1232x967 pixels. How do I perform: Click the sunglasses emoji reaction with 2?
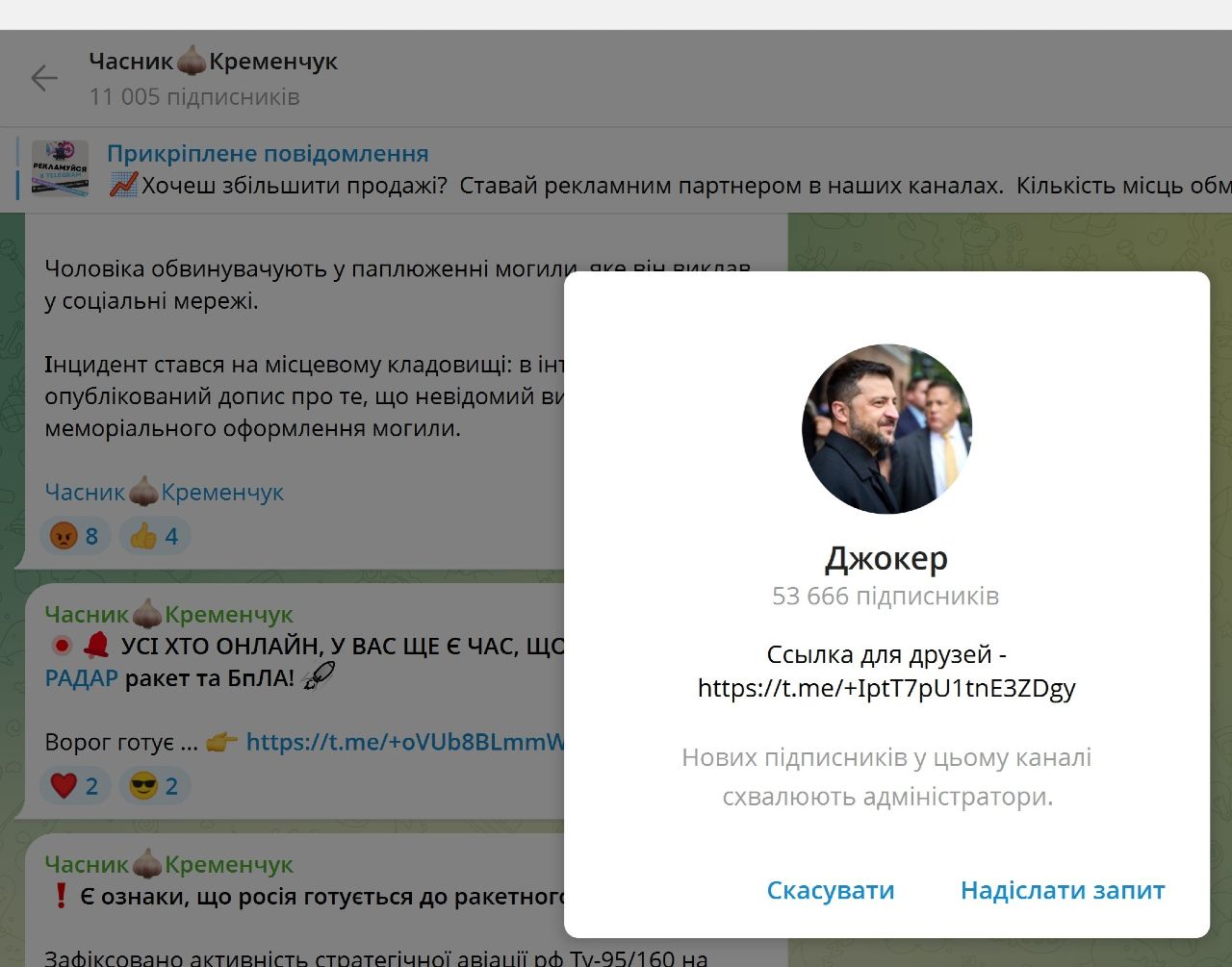(155, 786)
